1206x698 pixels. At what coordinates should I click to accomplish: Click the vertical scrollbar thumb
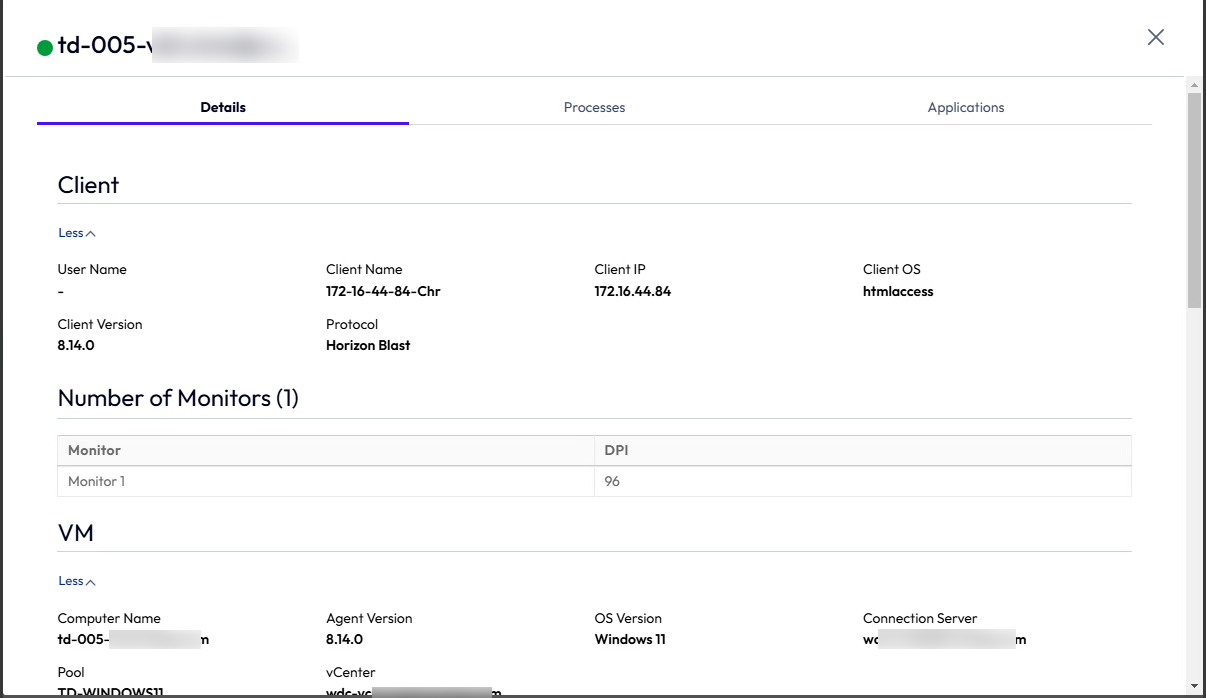pos(1193,200)
